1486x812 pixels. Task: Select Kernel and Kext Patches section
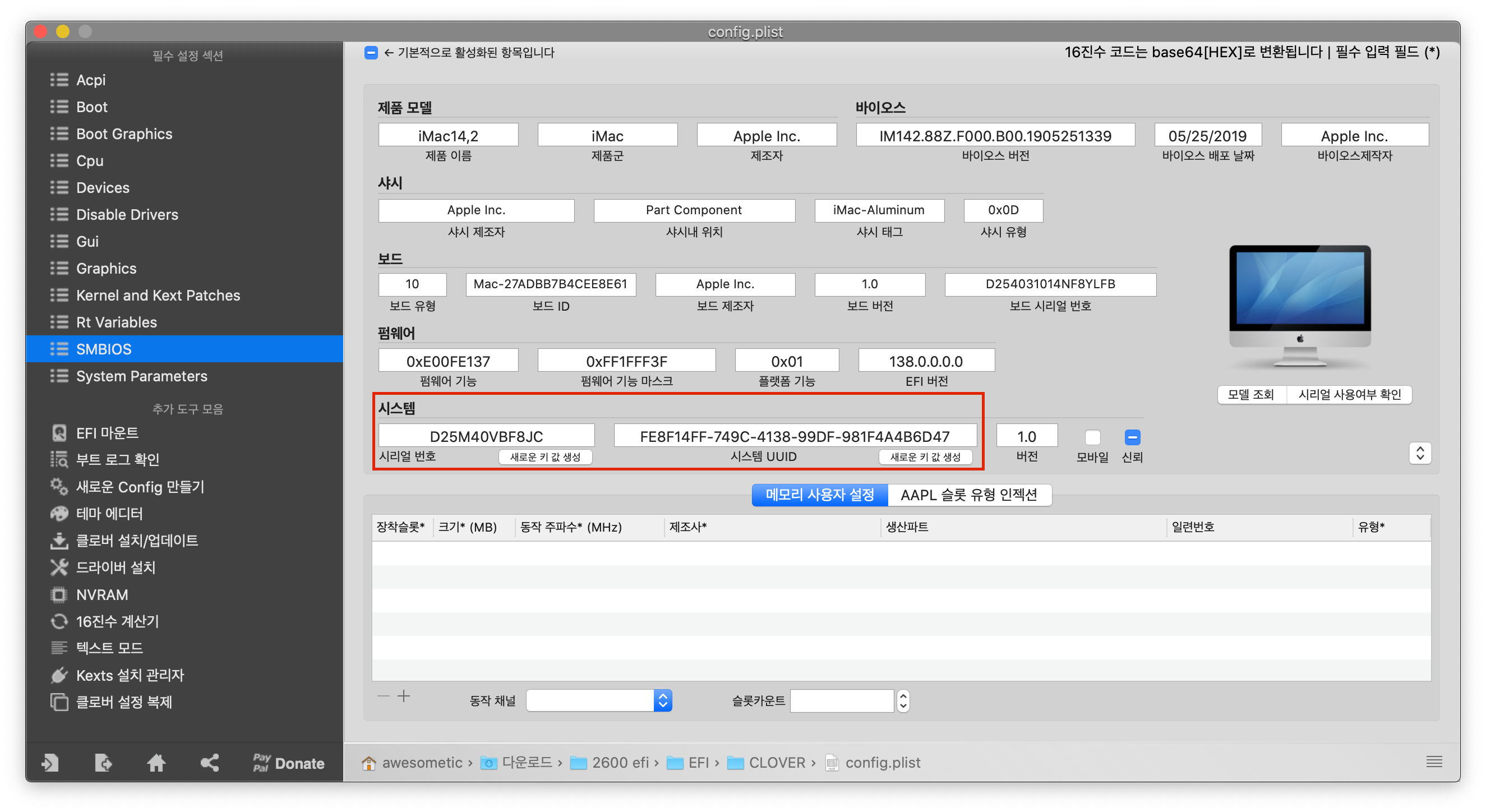point(158,296)
